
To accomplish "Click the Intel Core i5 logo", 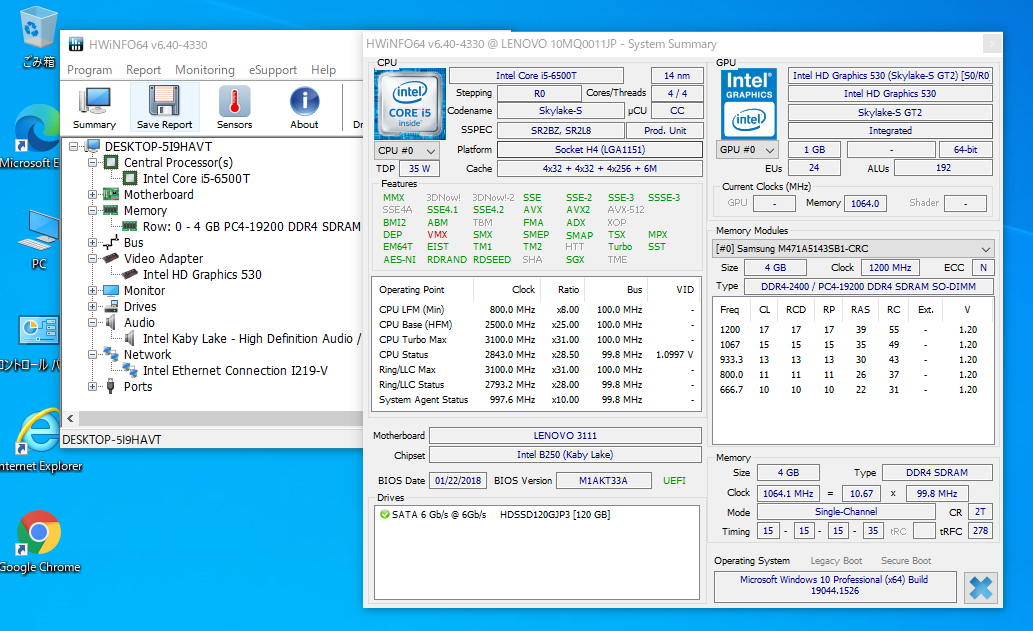I will (410, 104).
